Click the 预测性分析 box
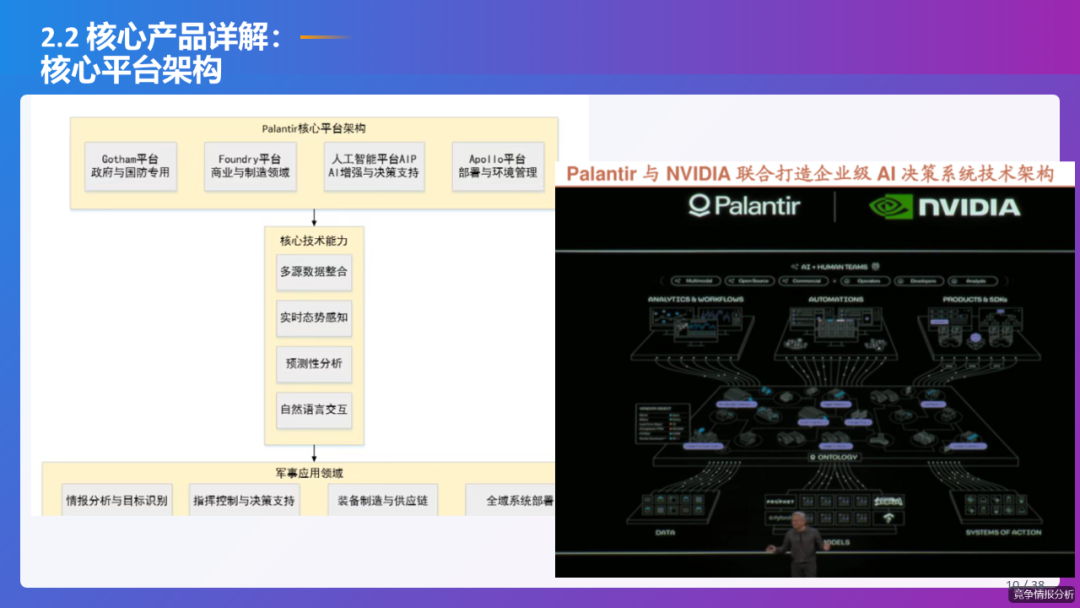The image size is (1080, 608). (314, 364)
